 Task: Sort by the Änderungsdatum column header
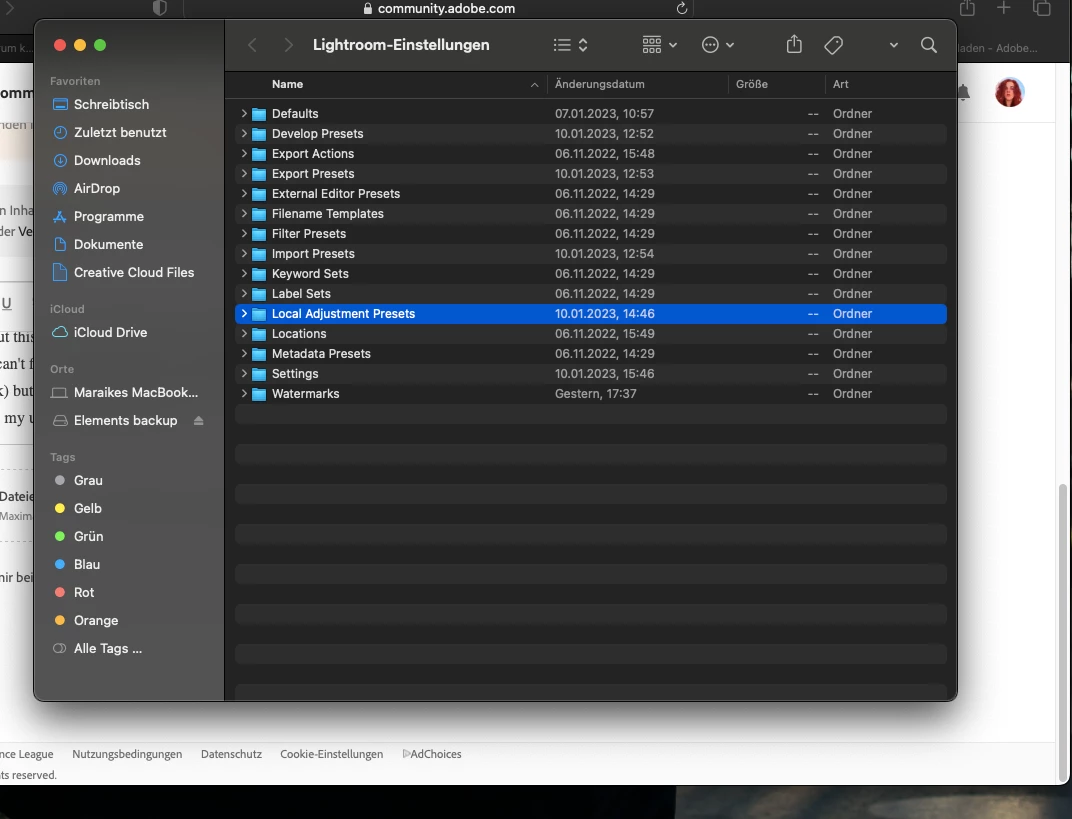coord(600,84)
